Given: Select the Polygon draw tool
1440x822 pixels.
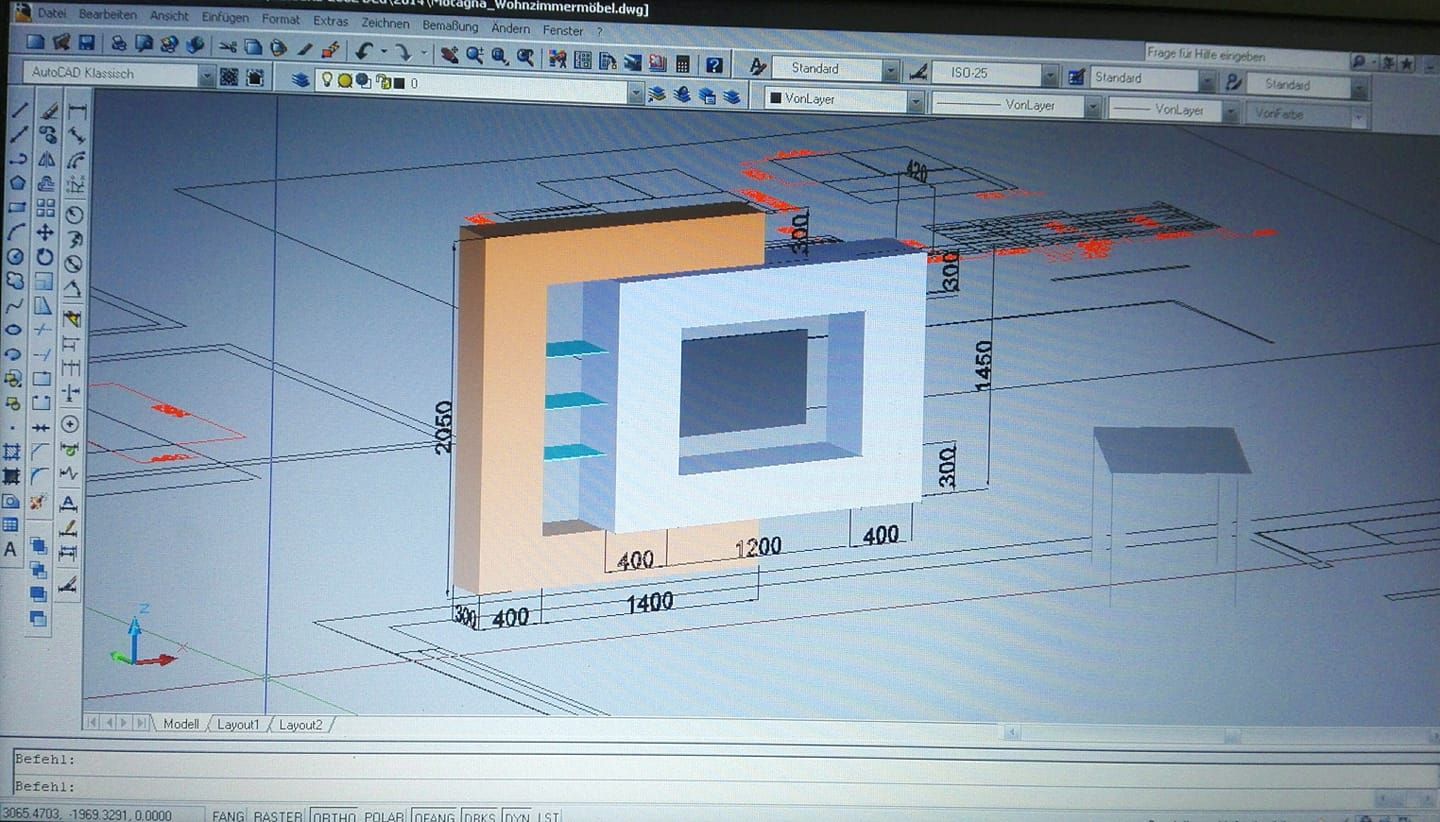Looking at the screenshot, I should pyautogui.click(x=17, y=183).
